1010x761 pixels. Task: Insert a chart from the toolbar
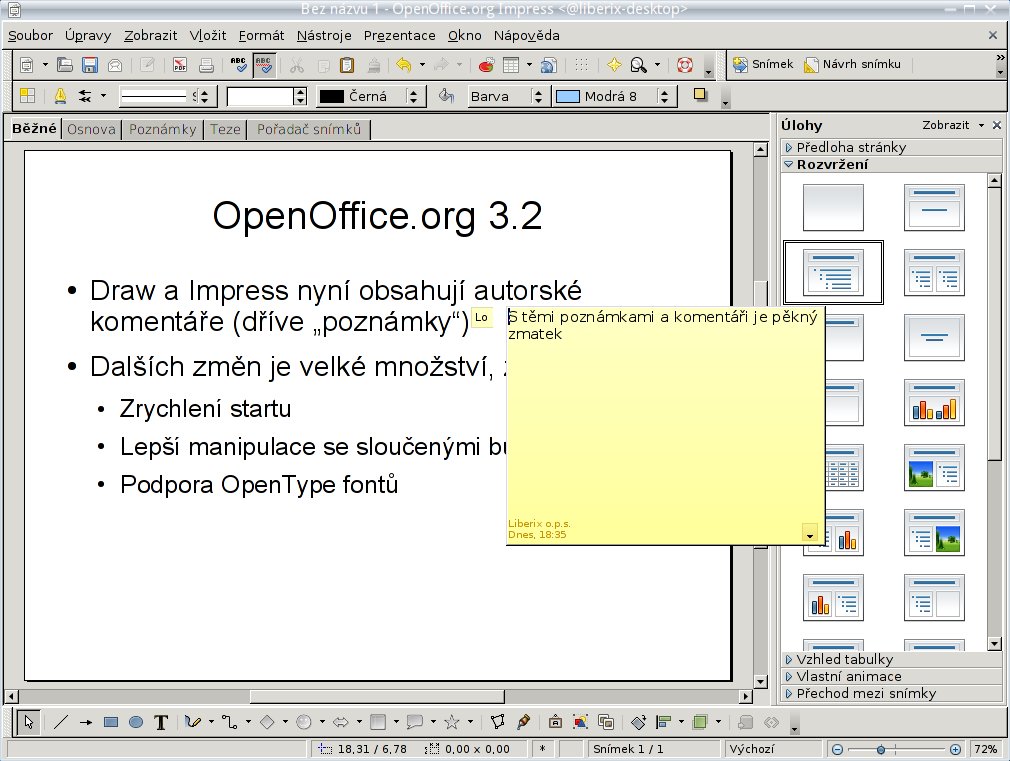[486, 64]
